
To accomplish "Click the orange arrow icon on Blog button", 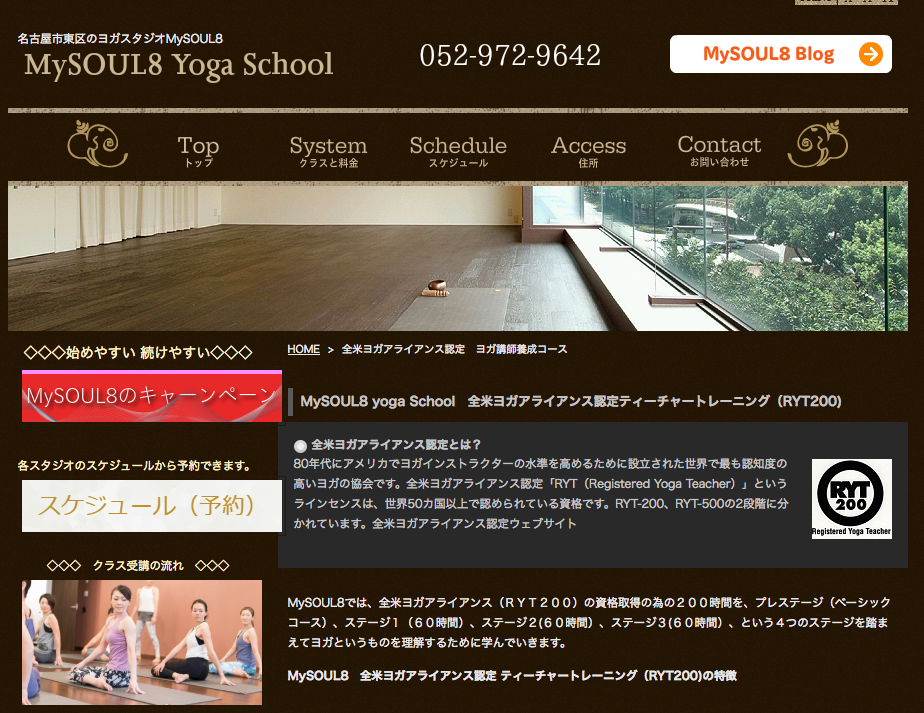I will point(870,54).
